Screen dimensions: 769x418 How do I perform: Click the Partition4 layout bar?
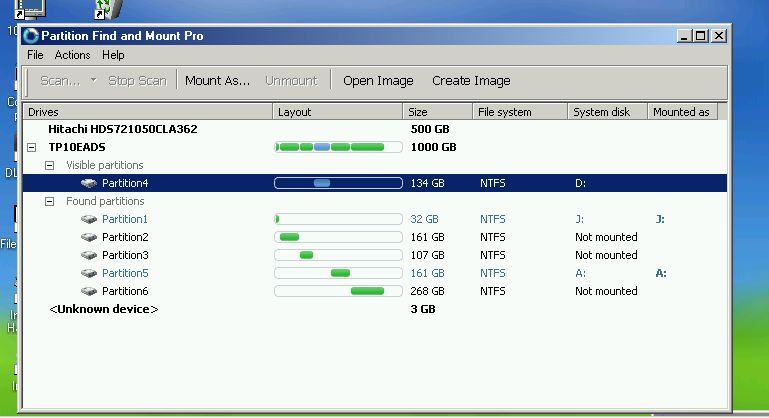point(338,183)
